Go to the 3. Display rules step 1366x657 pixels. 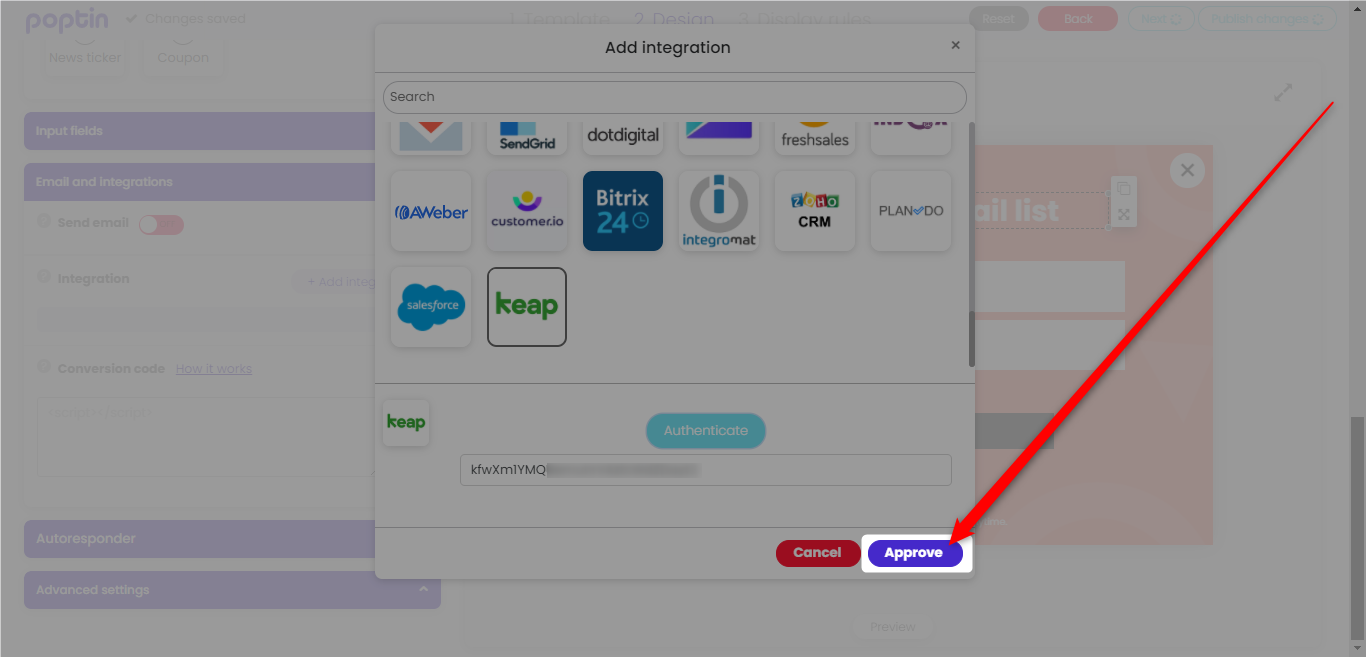coord(804,19)
